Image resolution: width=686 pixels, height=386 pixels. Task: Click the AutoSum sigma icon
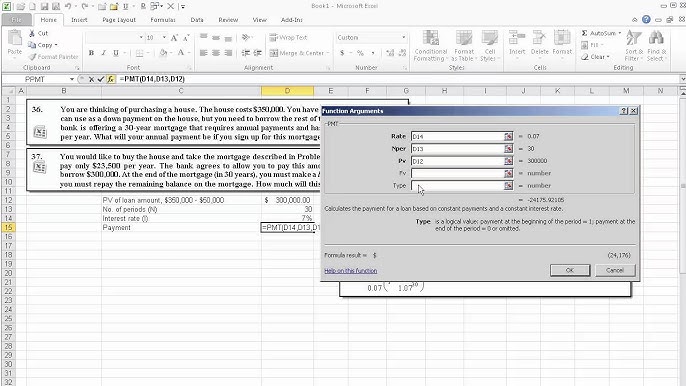tap(584, 33)
